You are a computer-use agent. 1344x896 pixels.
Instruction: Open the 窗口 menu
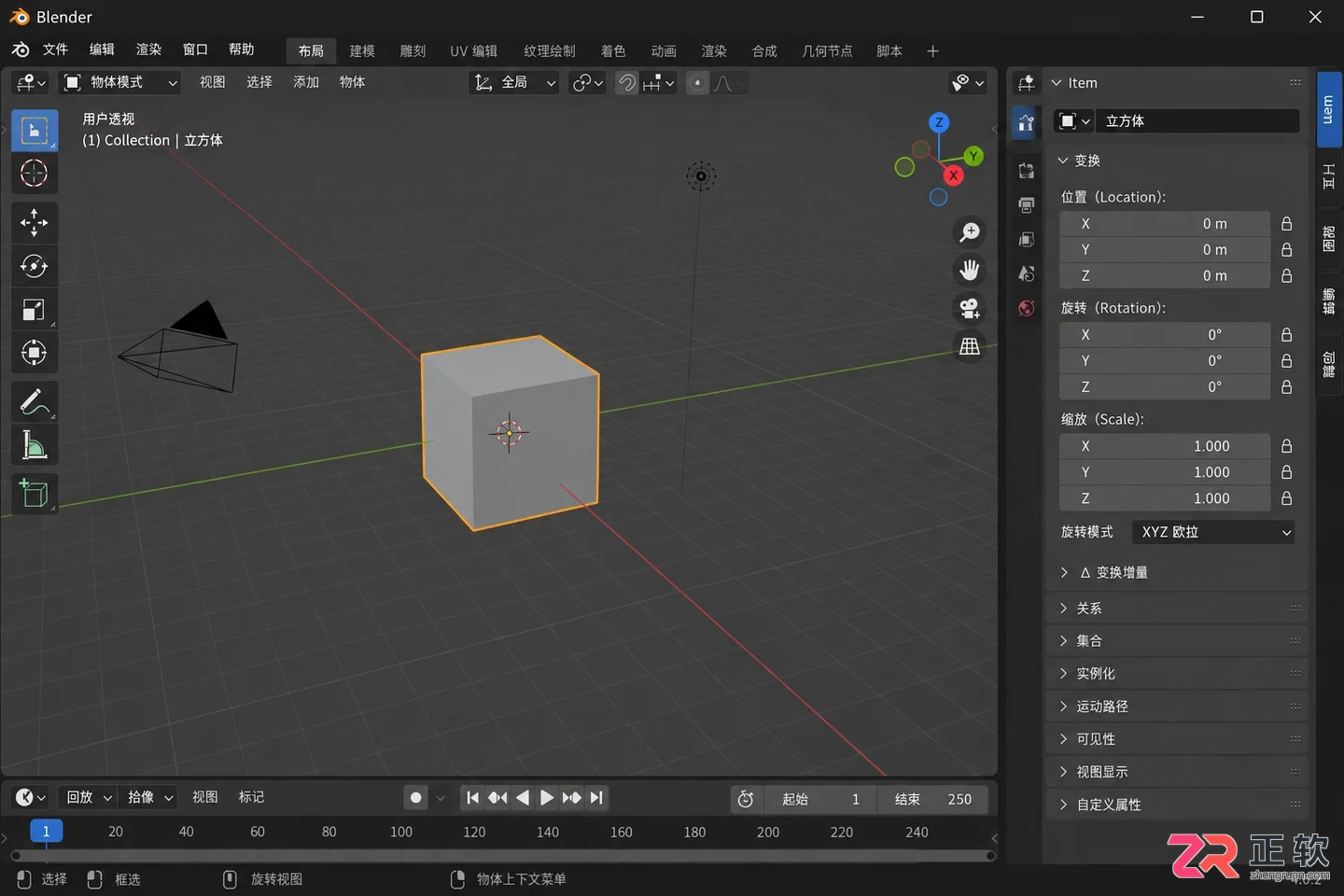coord(195,50)
